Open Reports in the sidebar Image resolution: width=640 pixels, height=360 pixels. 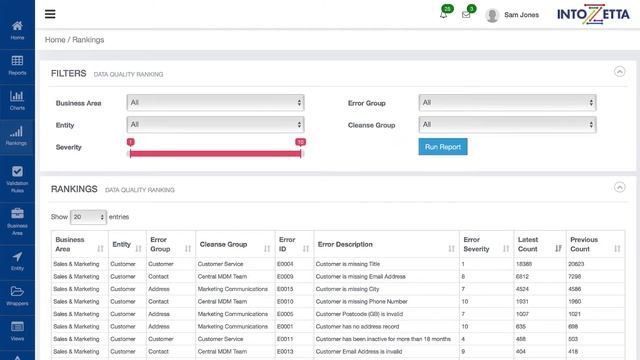[17, 66]
